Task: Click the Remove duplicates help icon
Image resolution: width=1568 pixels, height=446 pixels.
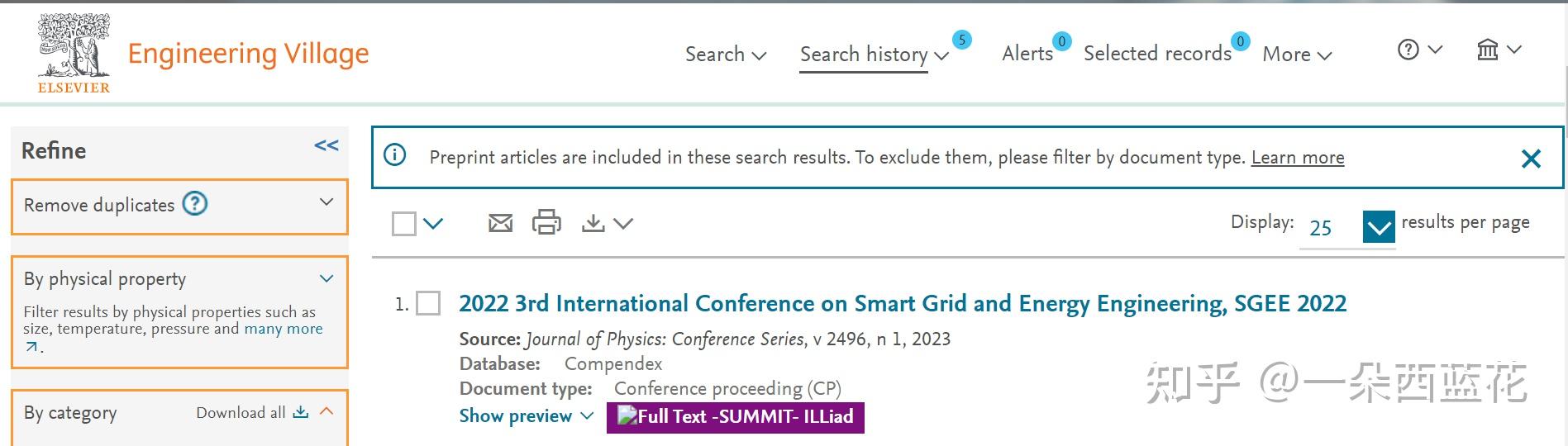Action: click(195, 204)
